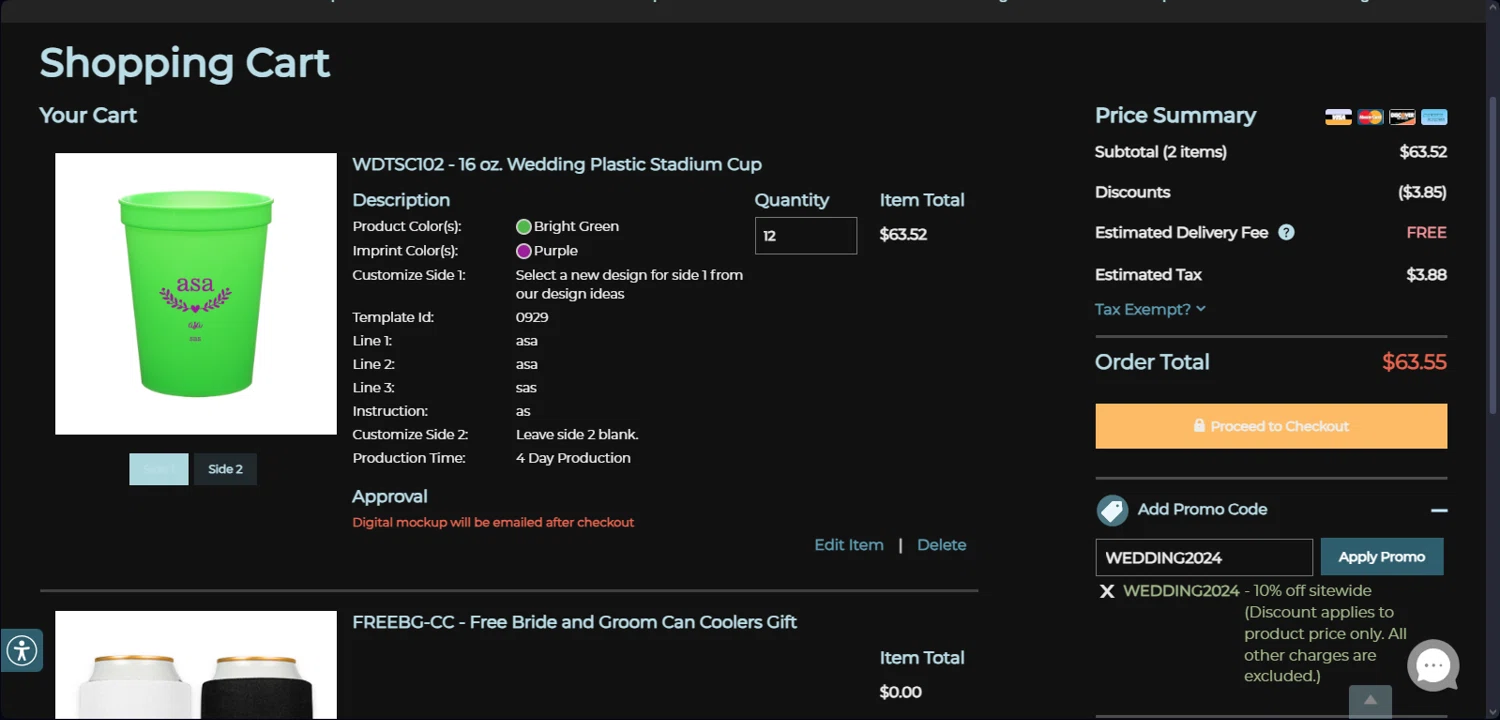This screenshot has width=1500, height=720.
Task: Focus the quantity input field
Action: tap(805, 236)
